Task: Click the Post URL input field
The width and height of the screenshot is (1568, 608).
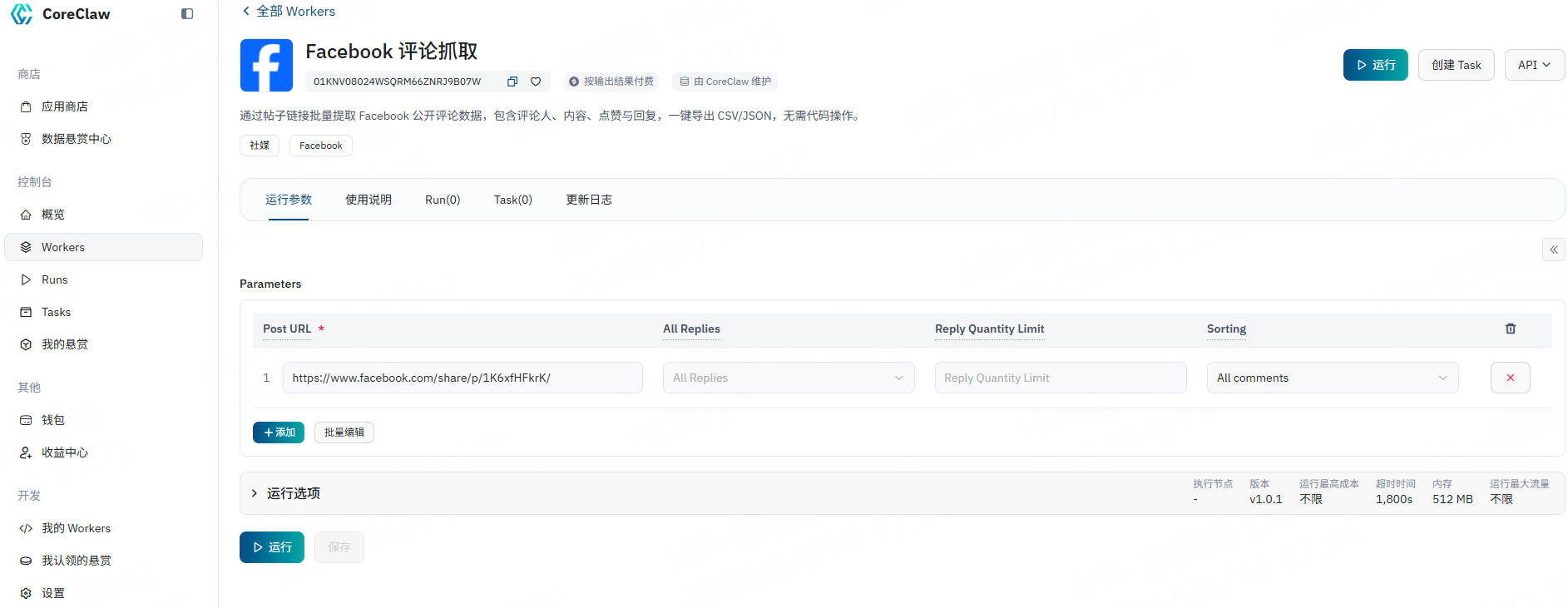Action: 462,378
